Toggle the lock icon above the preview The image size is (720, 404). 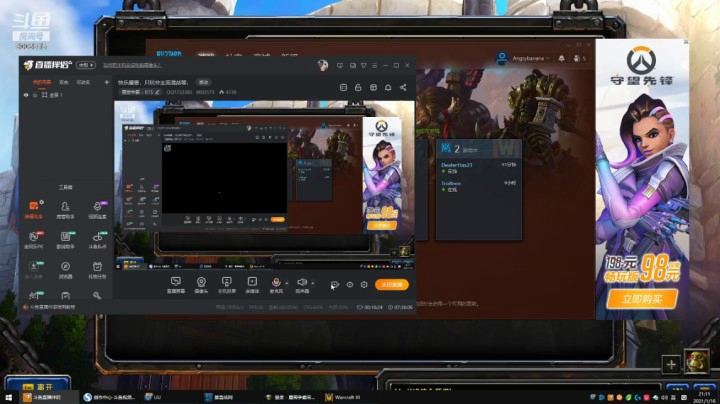click(x=358, y=87)
